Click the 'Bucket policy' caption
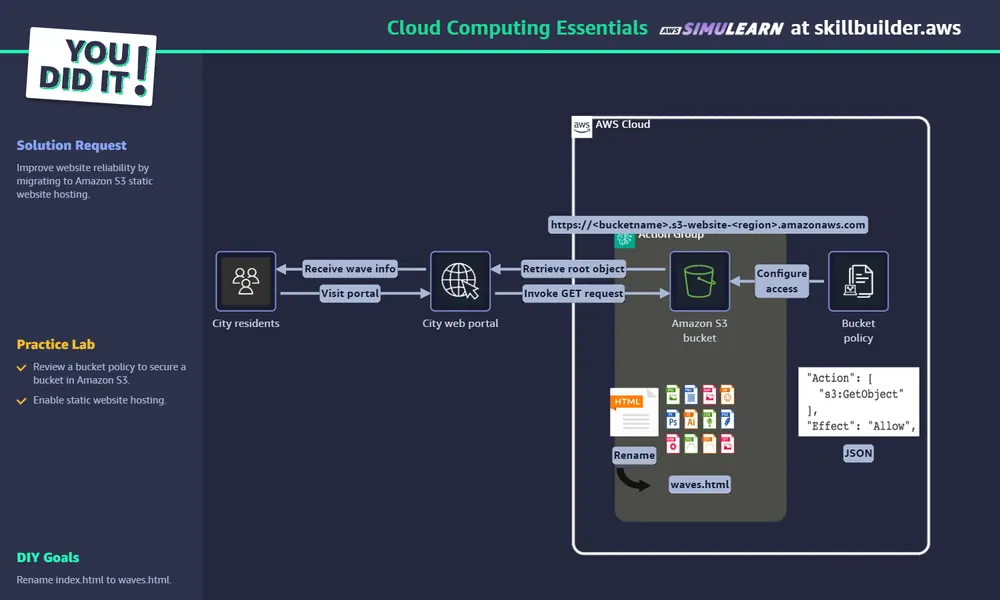 (858, 330)
